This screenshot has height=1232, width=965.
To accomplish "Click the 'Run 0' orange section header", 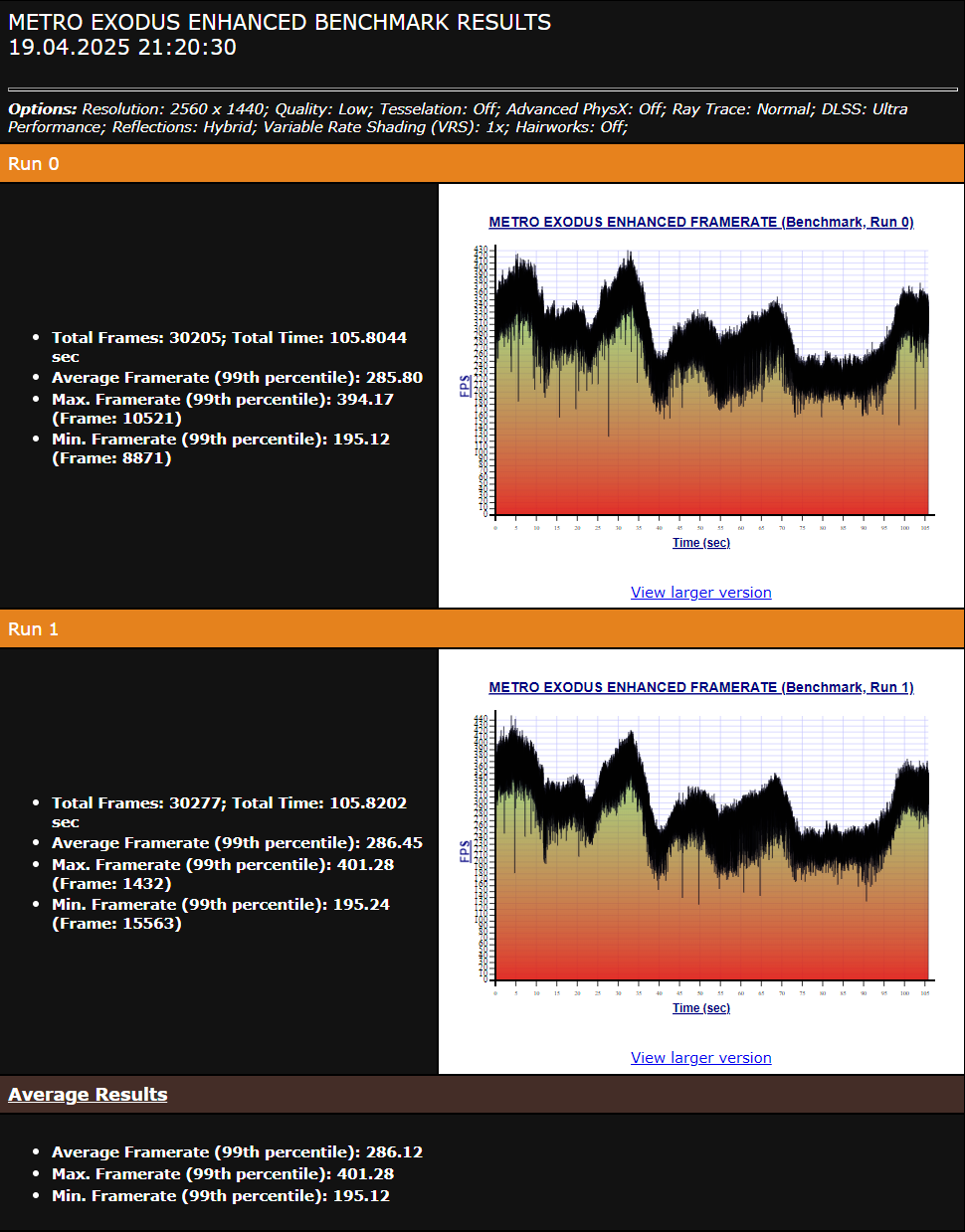I will (482, 164).
